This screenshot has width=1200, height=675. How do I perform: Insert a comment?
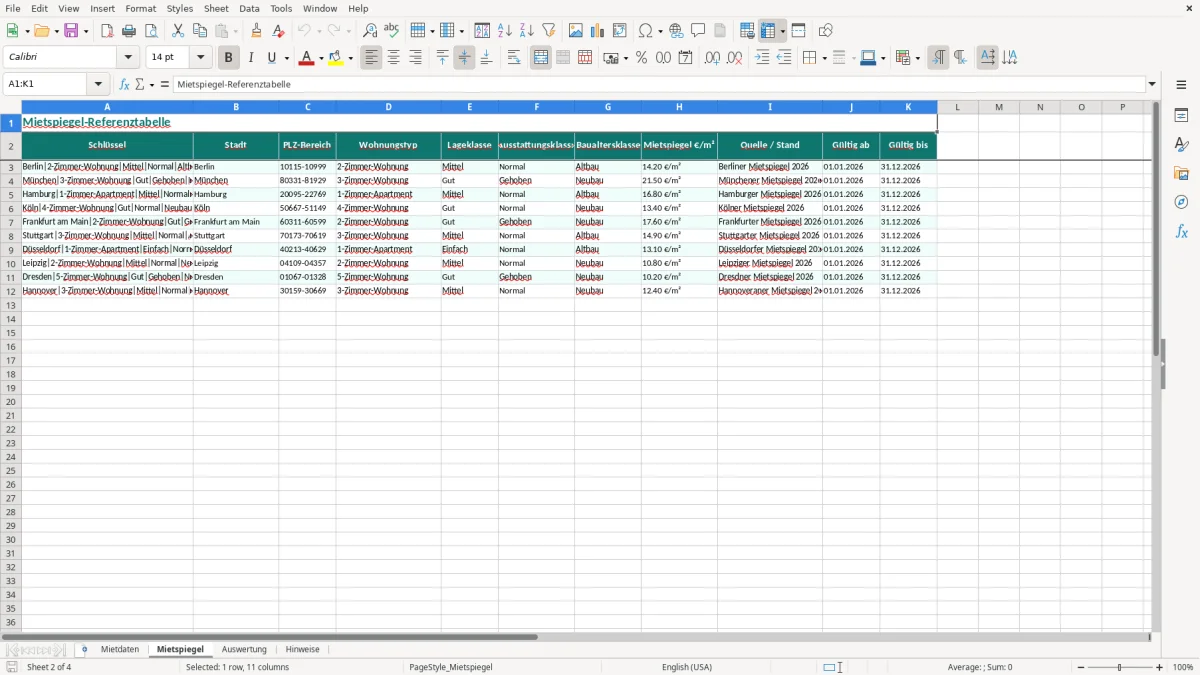tap(698, 31)
